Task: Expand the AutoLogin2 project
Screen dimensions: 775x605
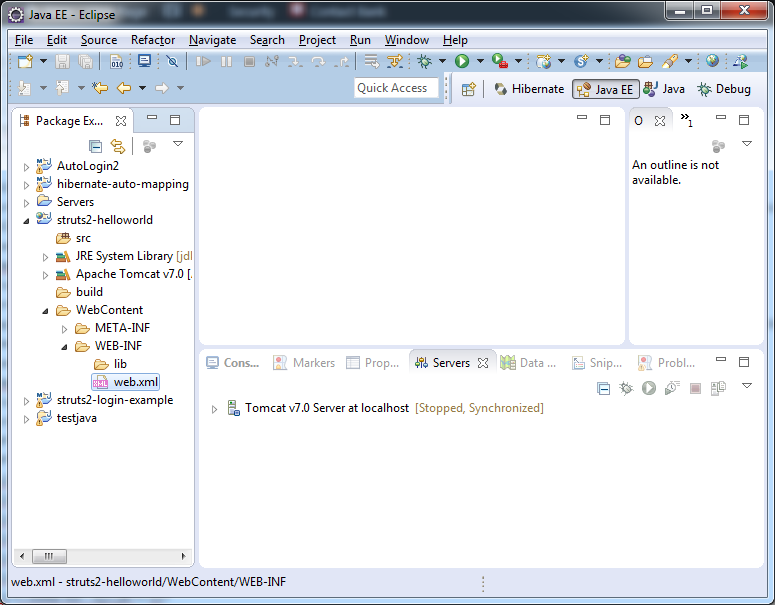Action: click(26, 167)
